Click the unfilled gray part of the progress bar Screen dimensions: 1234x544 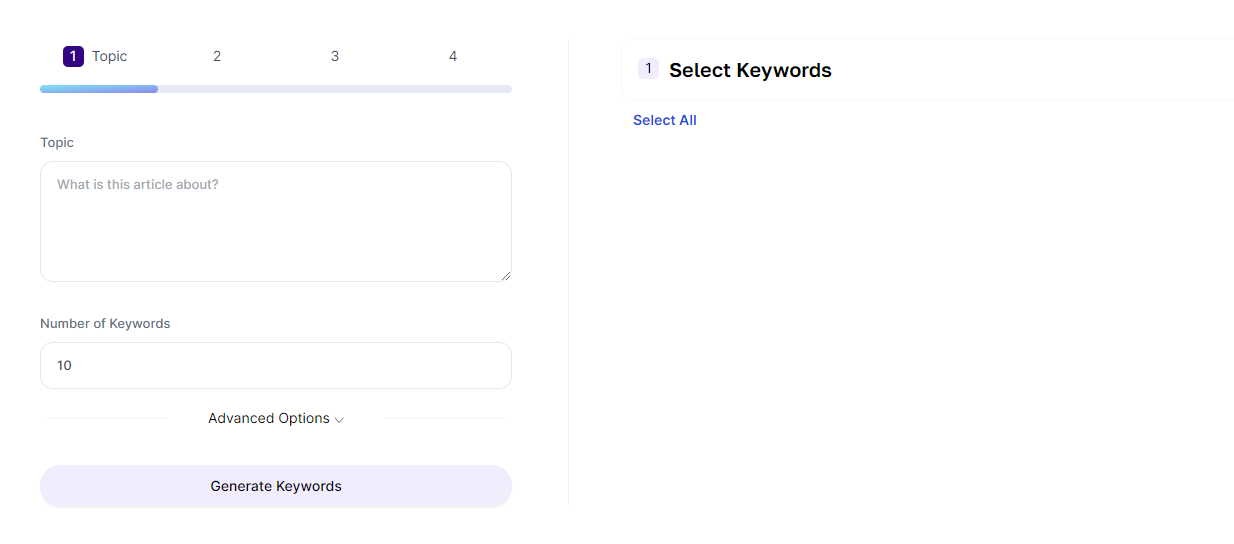point(335,89)
